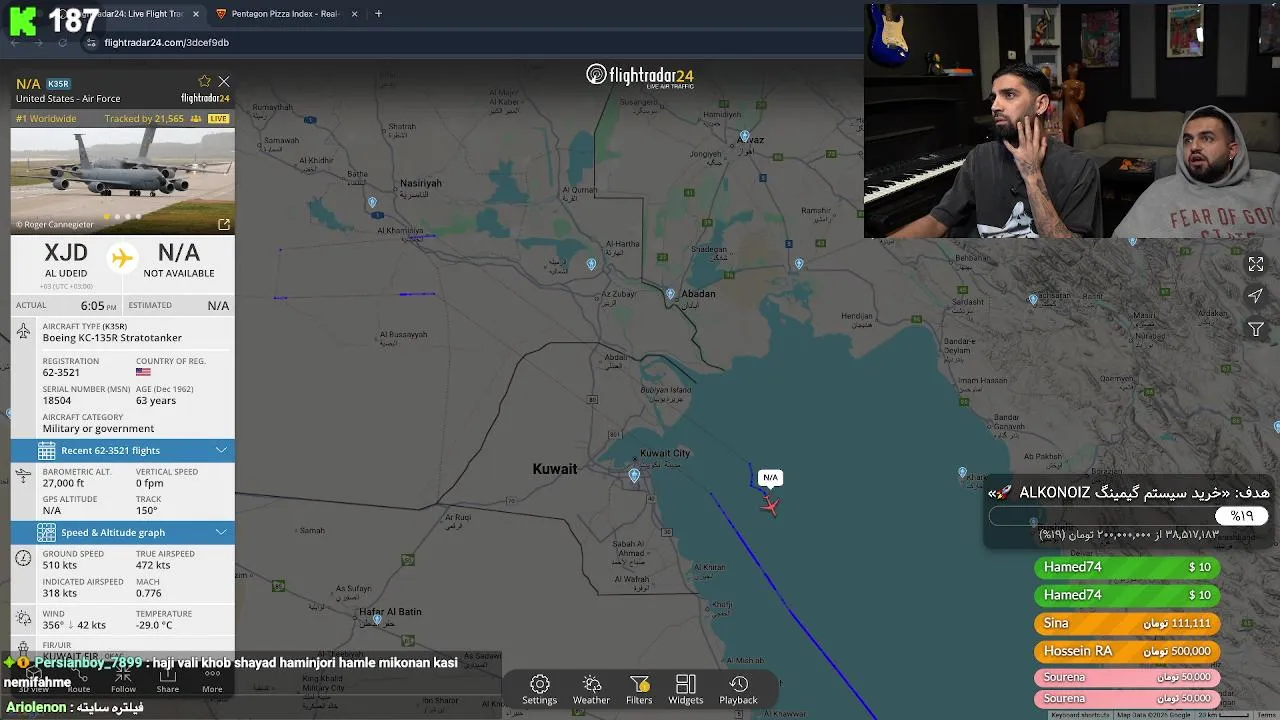Expand the Recent 62-3521 flights section

(x=123, y=451)
